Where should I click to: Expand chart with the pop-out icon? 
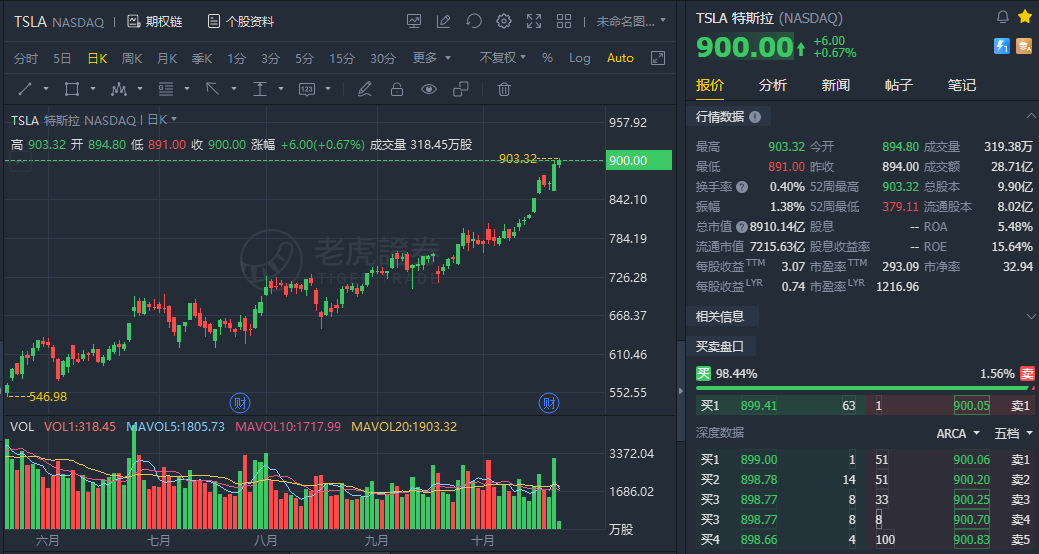[x=658, y=58]
